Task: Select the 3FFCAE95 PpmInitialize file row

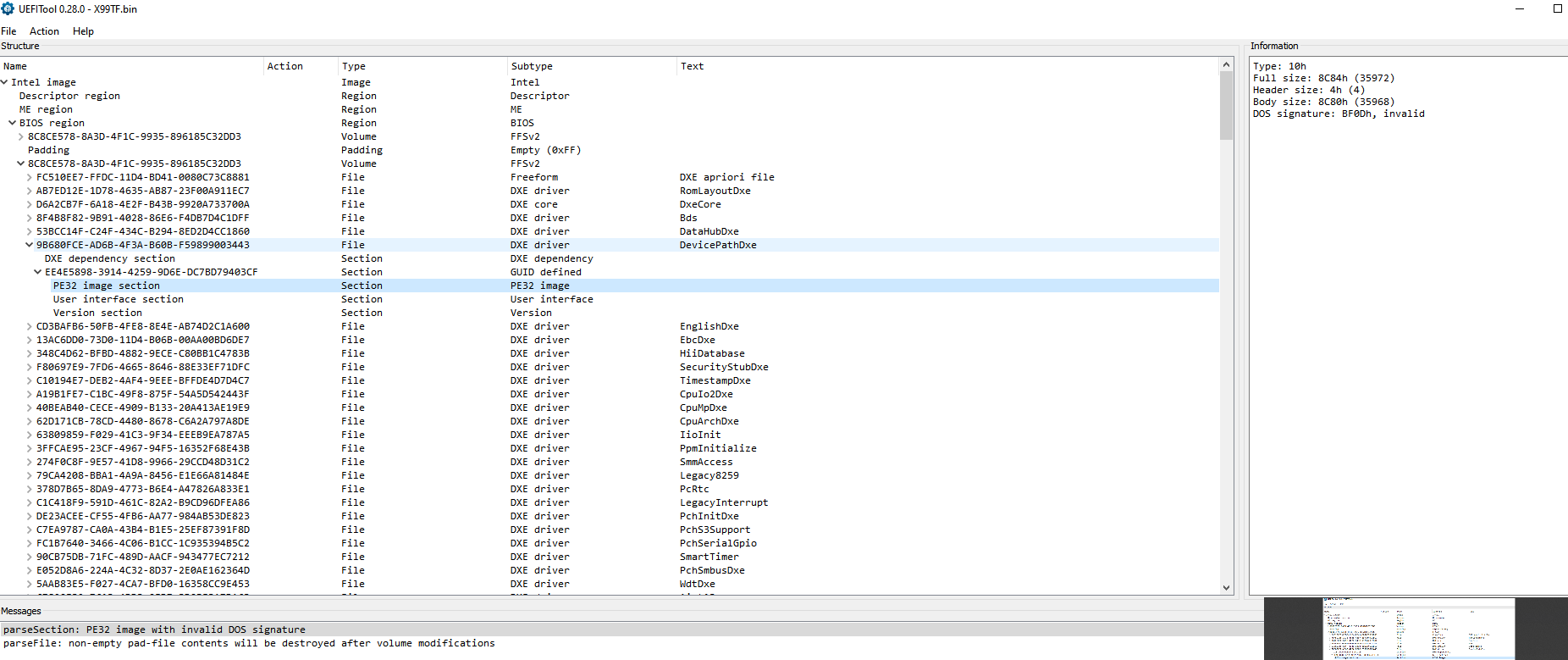Action: [x=610, y=448]
